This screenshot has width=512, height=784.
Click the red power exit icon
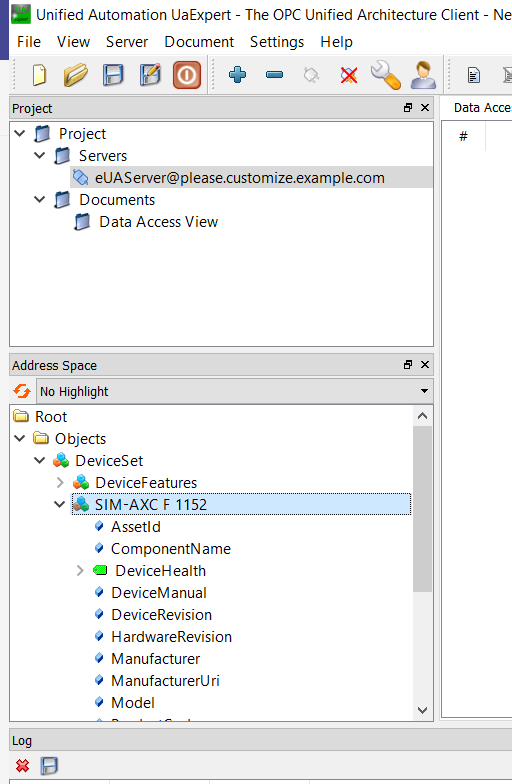(187, 76)
